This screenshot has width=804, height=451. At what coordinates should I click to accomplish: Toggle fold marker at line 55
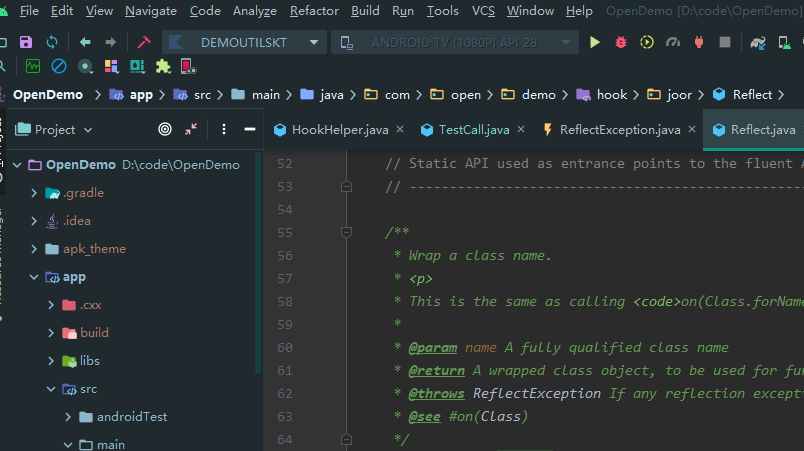(346, 232)
